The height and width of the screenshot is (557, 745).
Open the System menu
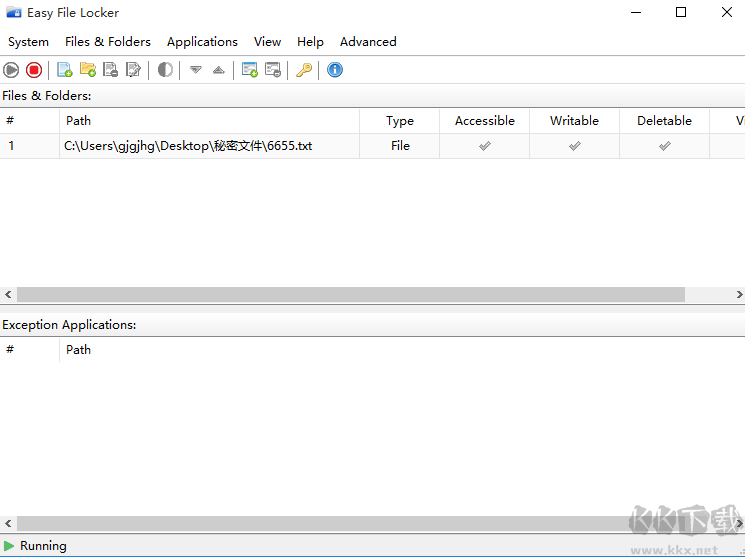[x=29, y=42]
